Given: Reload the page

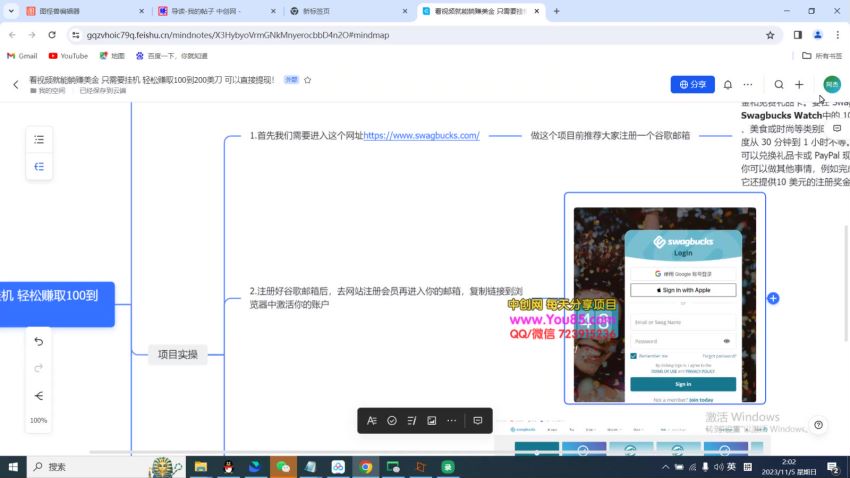Looking at the screenshot, I should [x=52, y=35].
